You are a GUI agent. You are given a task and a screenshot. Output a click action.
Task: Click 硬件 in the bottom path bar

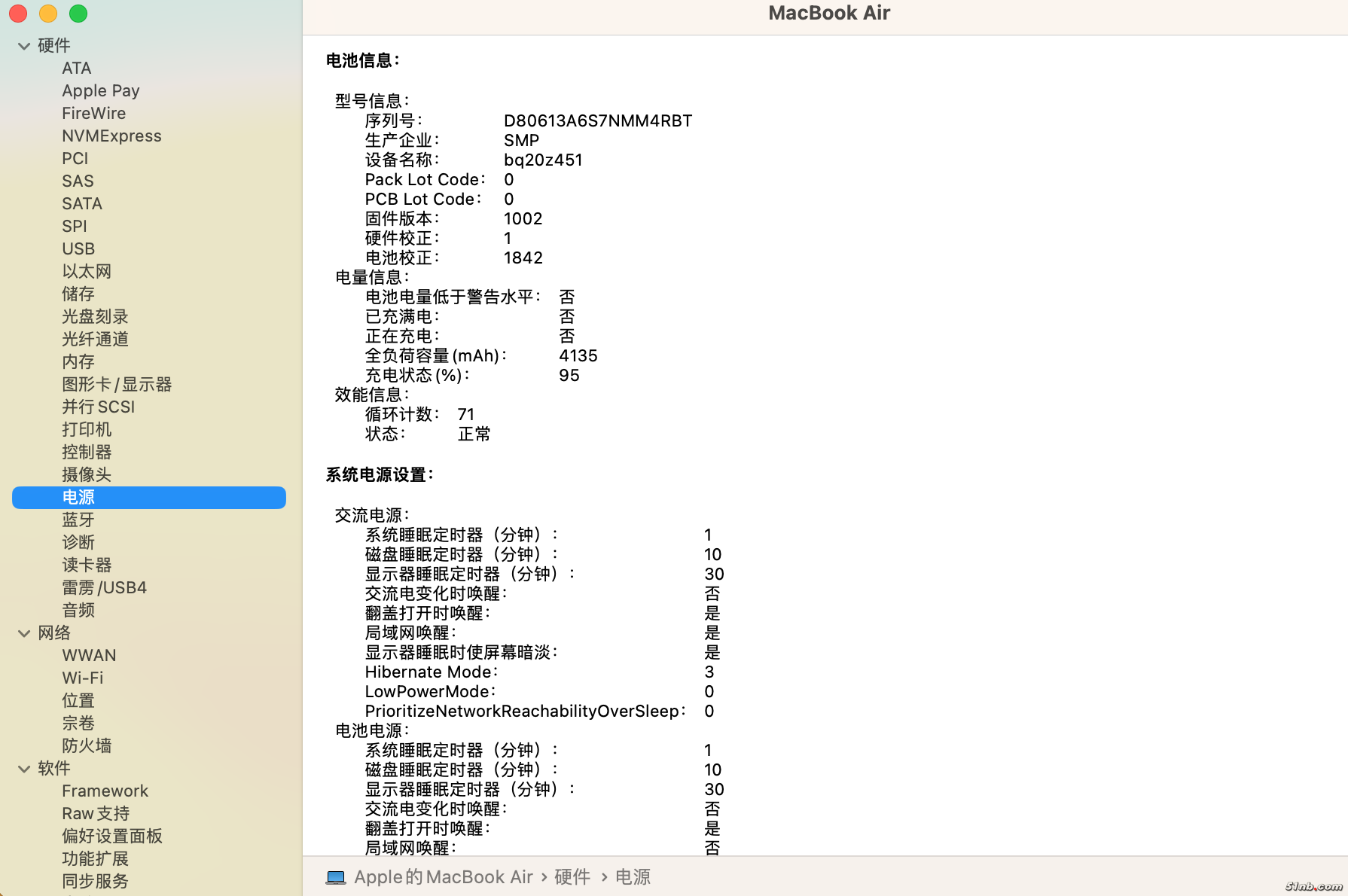point(572,877)
